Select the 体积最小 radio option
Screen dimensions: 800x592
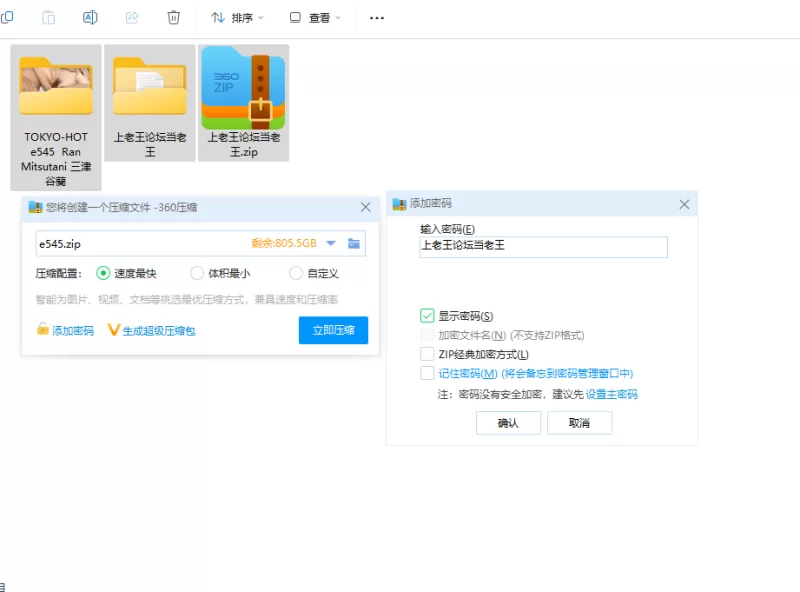tap(197, 274)
